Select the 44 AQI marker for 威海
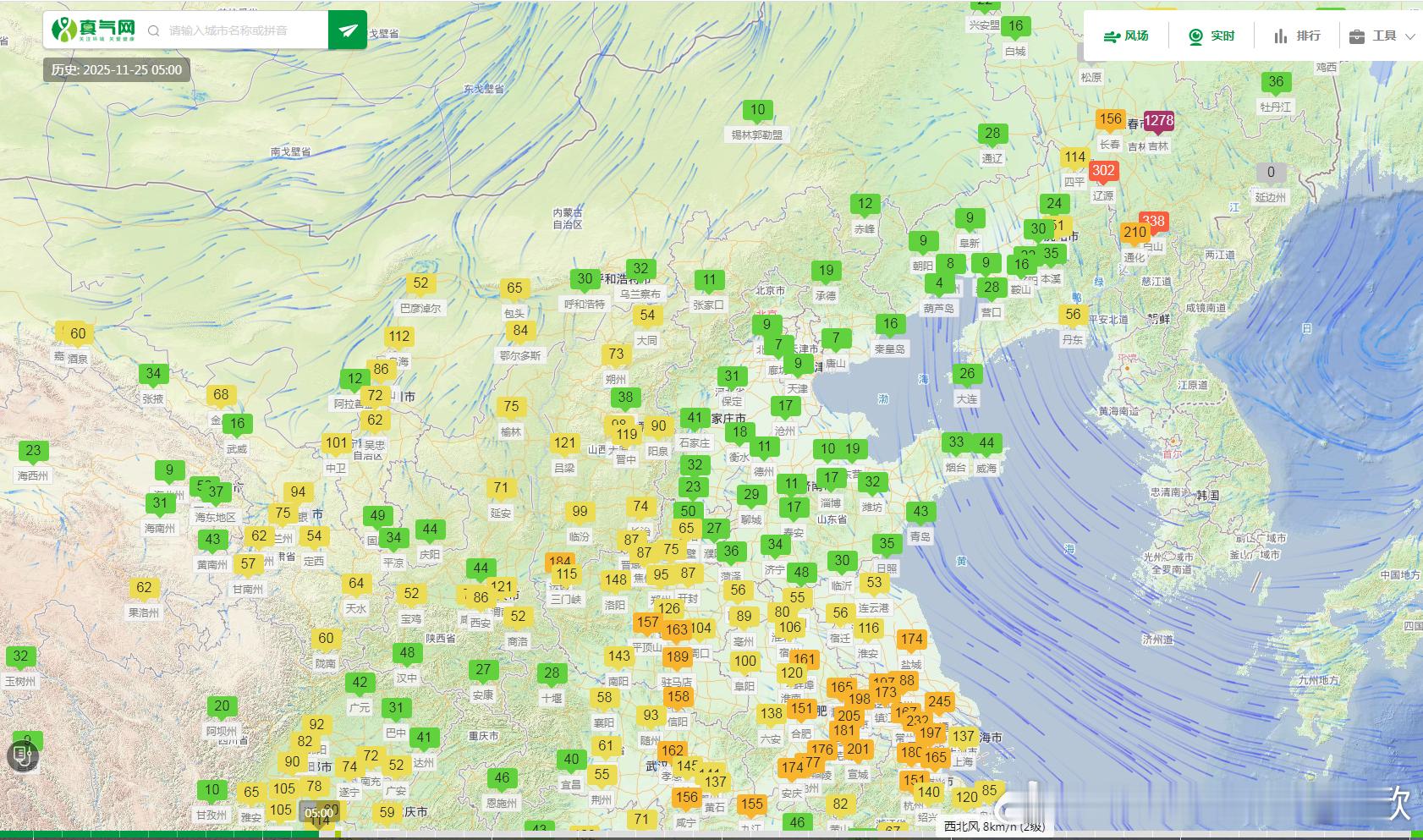1423x840 pixels. (986, 442)
